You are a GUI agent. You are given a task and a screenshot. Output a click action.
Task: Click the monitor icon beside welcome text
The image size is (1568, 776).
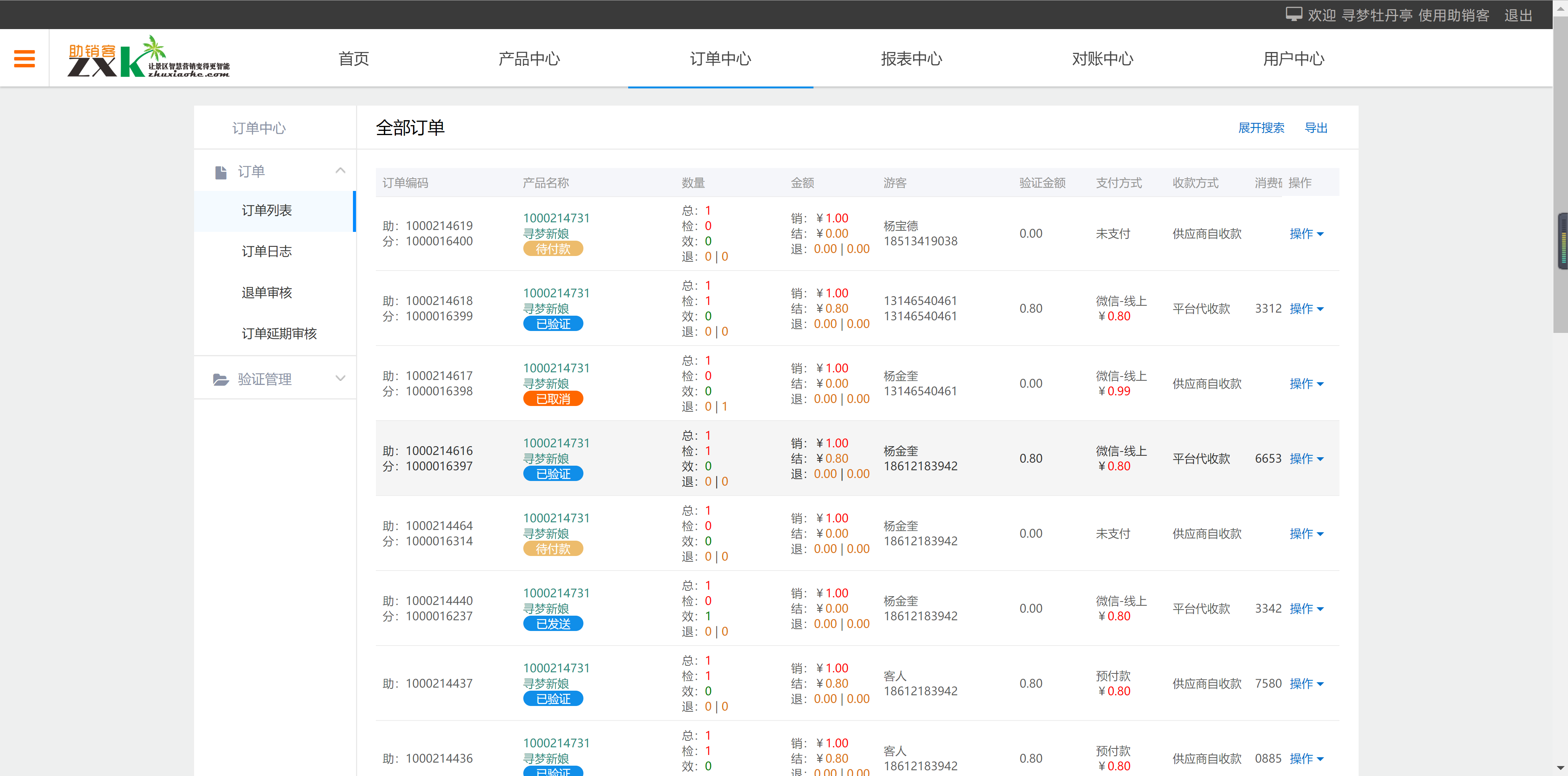(x=1294, y=15)
